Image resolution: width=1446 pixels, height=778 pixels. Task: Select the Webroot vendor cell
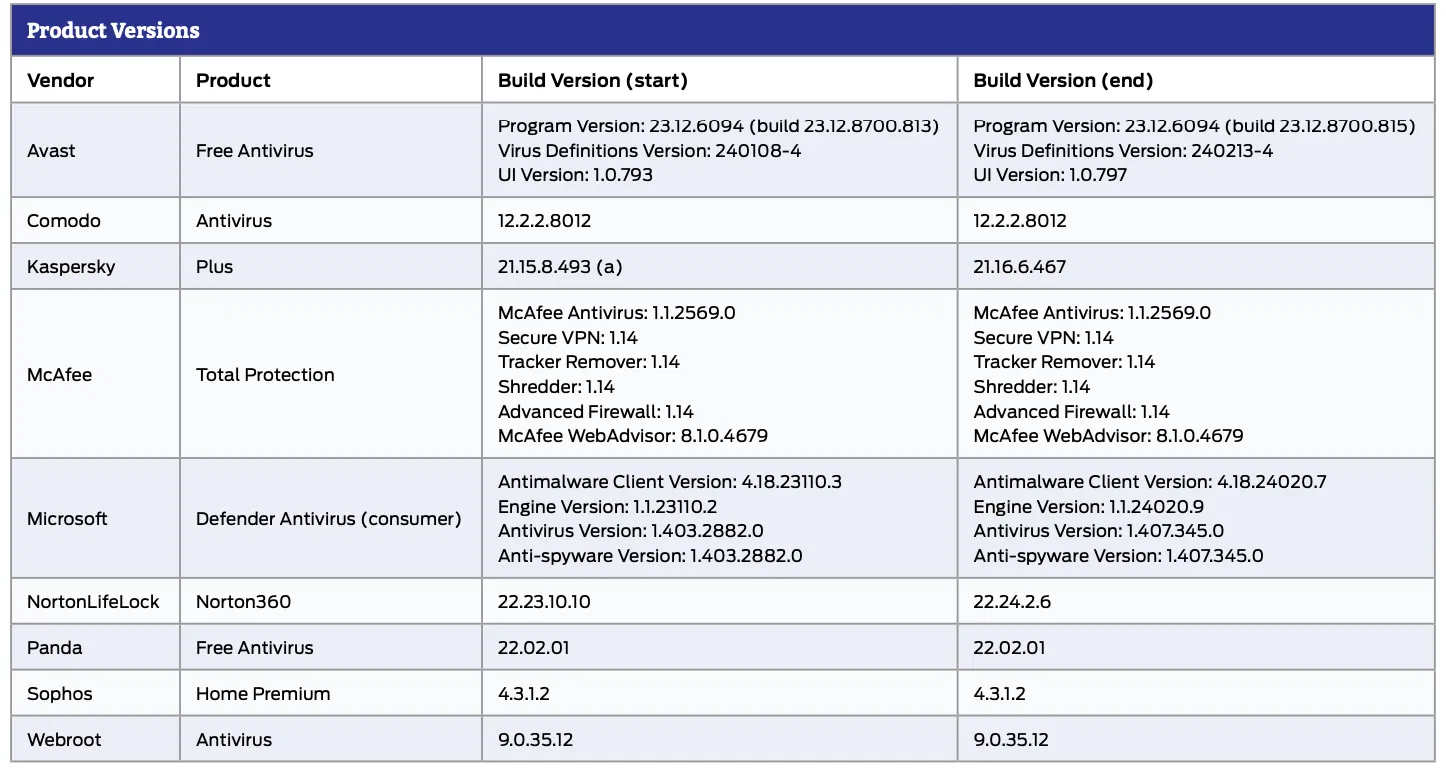click(64, 740)
